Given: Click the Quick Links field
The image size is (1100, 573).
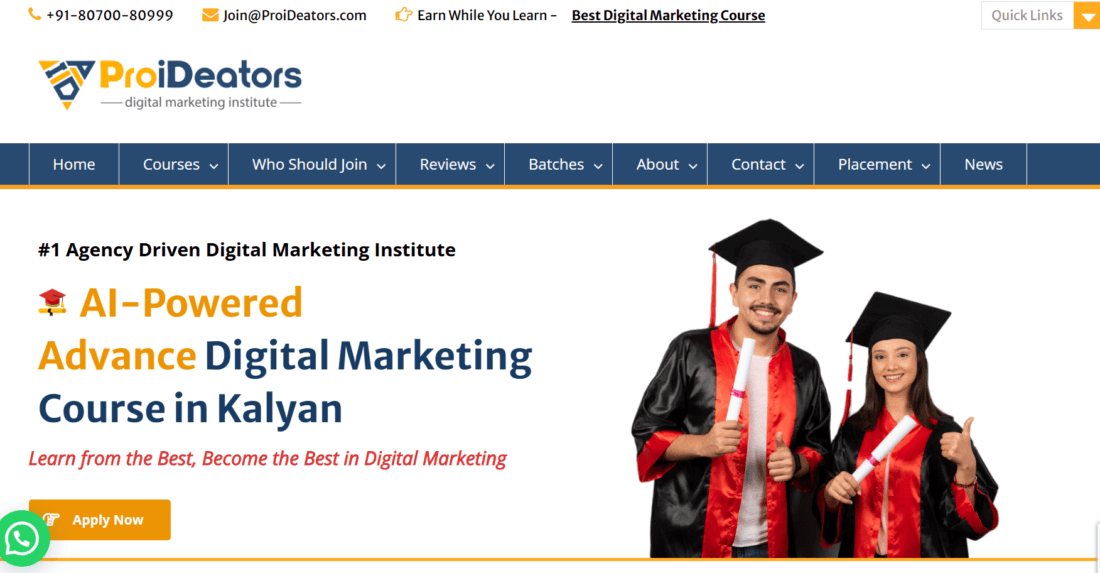Looking at the screenshot, I should [x=1027, y=15].
